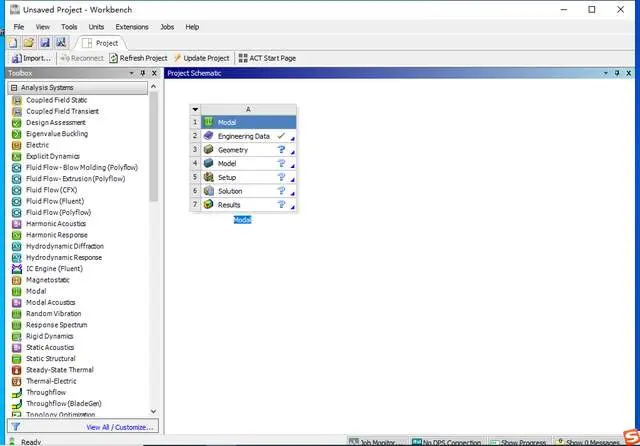Click the Random Vibration icon

[x=16, y=314]
